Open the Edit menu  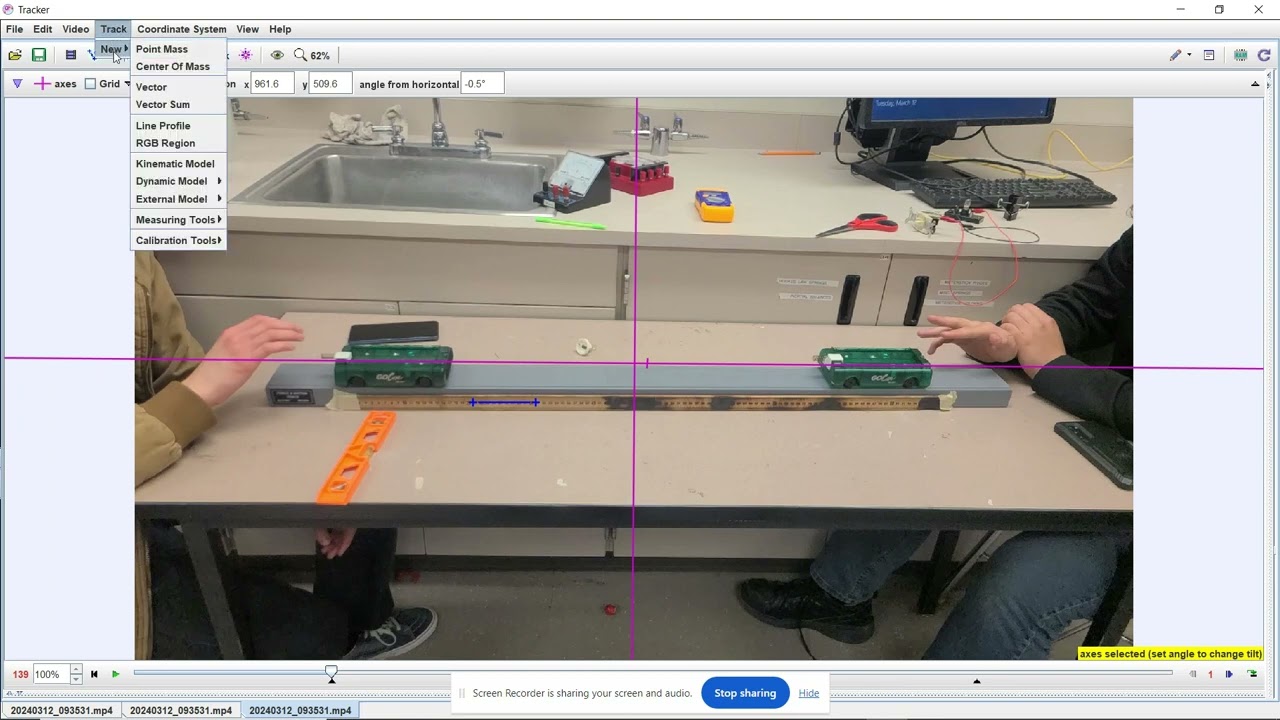[42, 29]
